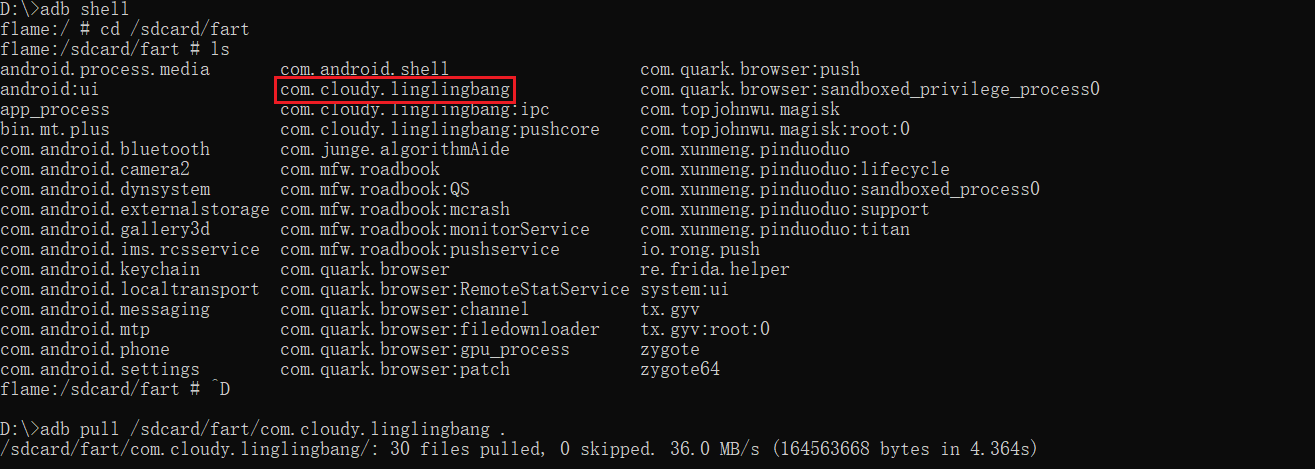Screen dimensions: 1315x469
Task: Click the 'adb shell' command line
Action: click(64, 10)
